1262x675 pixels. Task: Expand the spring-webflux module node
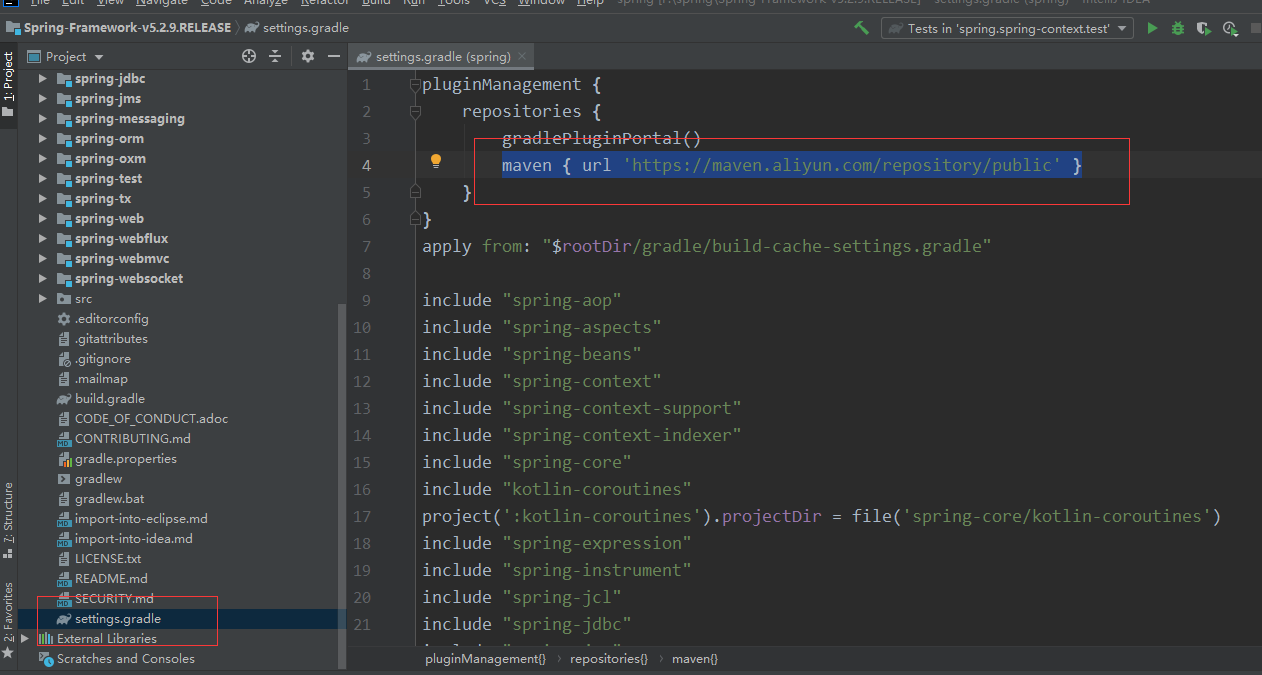pos(42,238)
